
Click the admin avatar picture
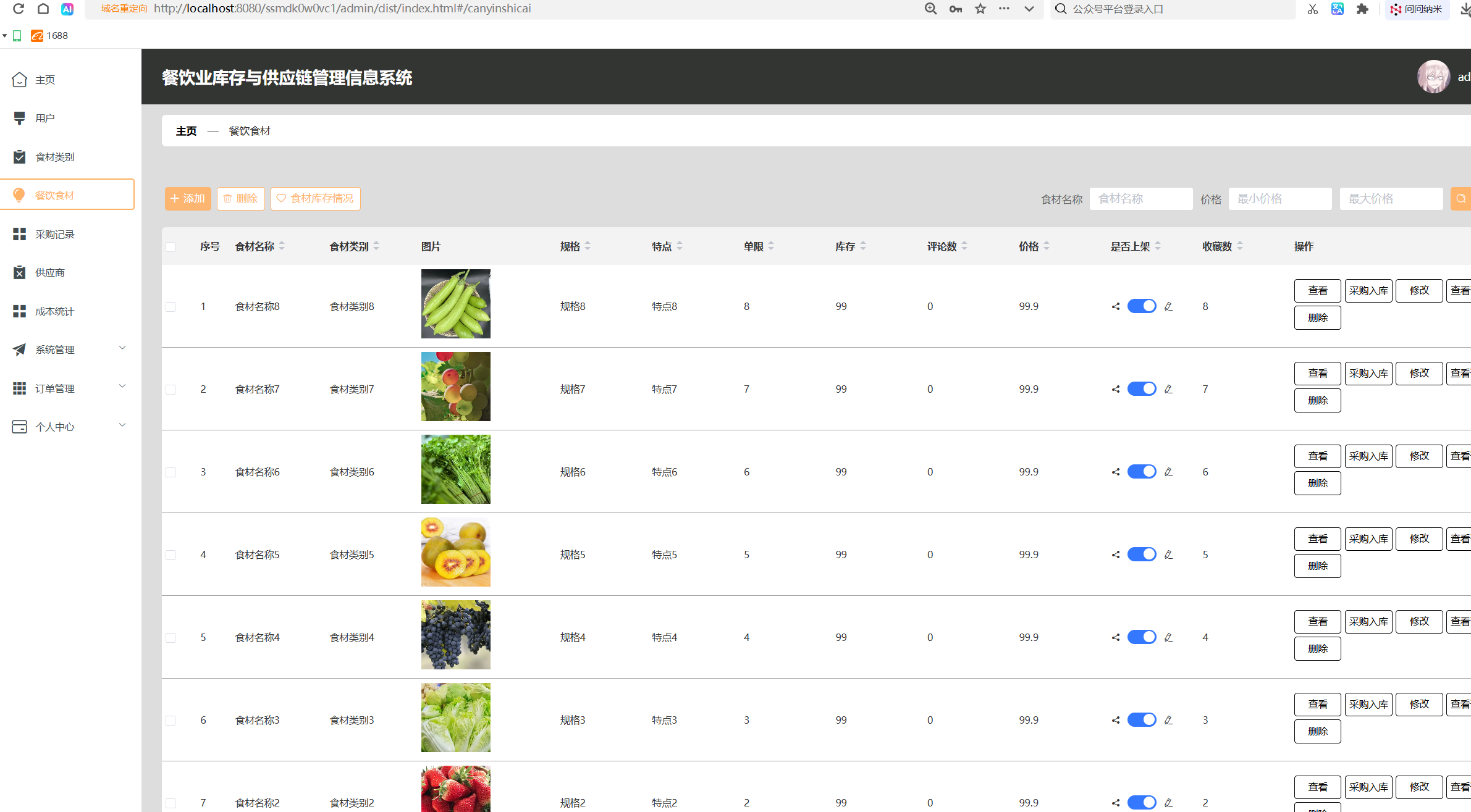[x=1433, y=77]
